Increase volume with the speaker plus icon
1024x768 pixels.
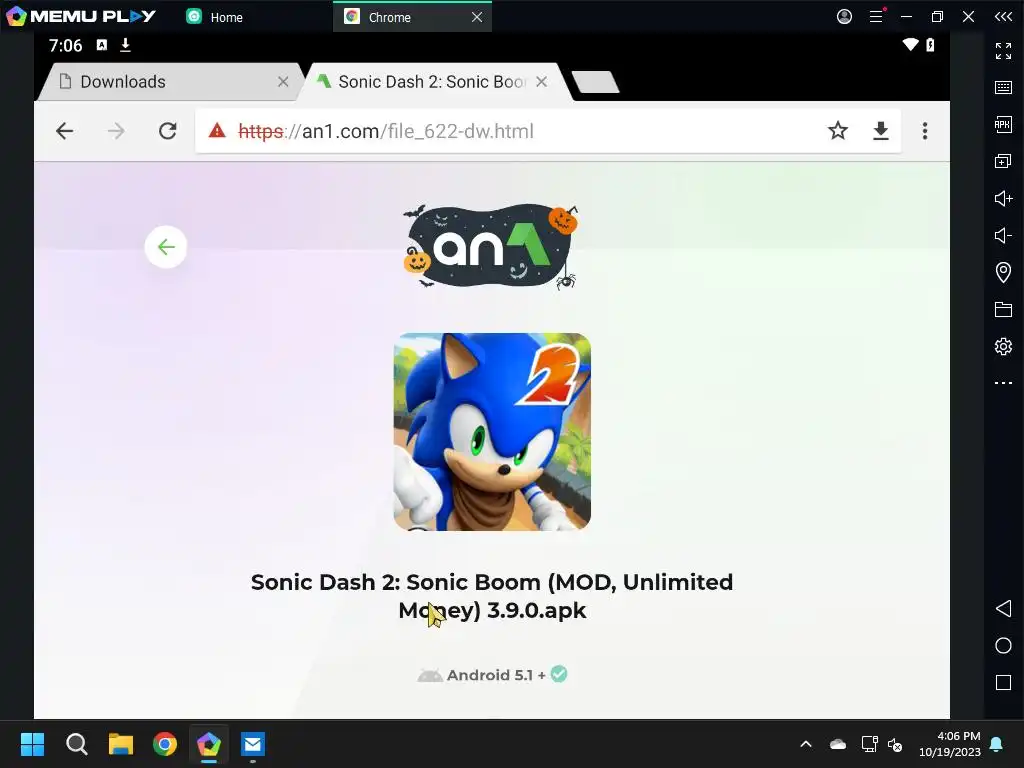pos(1003,198)
